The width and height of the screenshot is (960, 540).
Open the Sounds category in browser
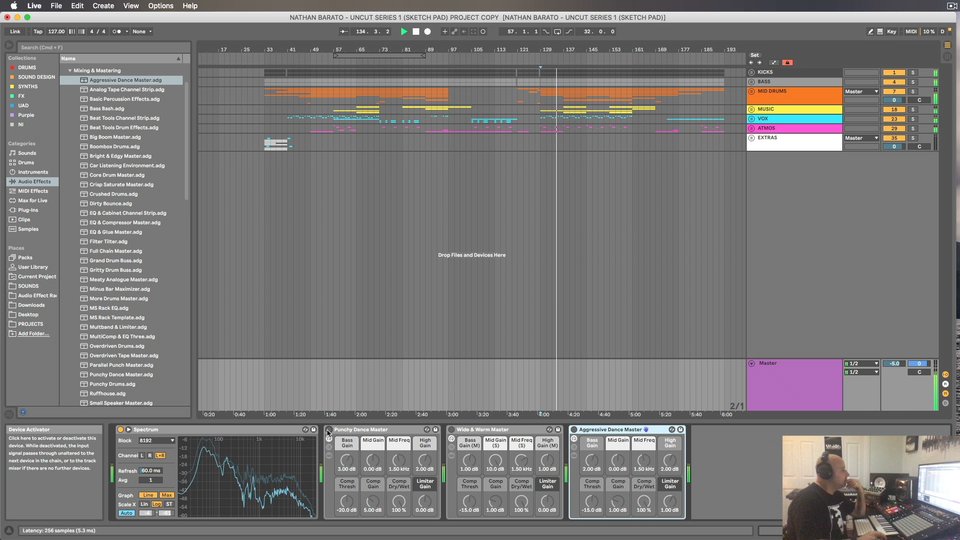click(x=27, y=153)
